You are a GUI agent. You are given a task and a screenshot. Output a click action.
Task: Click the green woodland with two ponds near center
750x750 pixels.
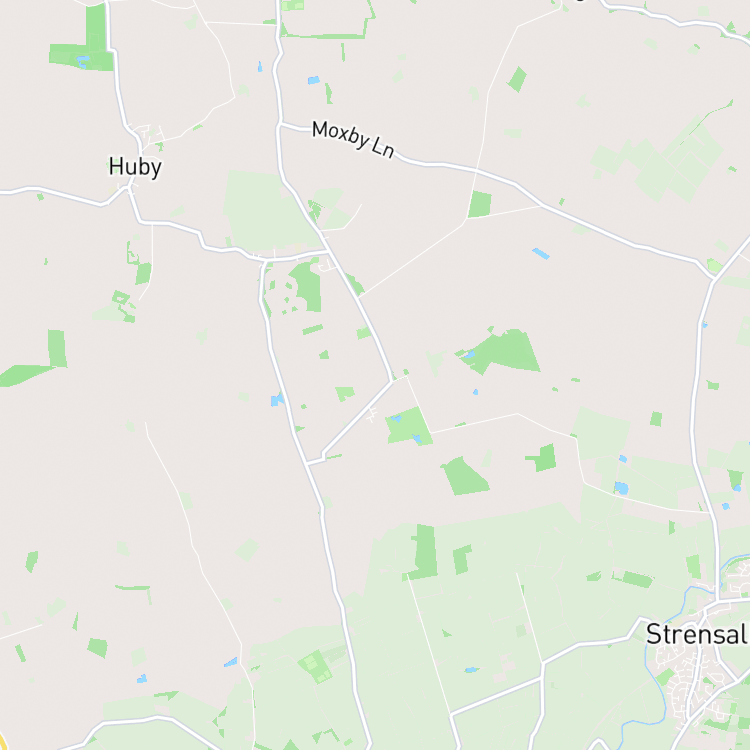click(409, 426)
